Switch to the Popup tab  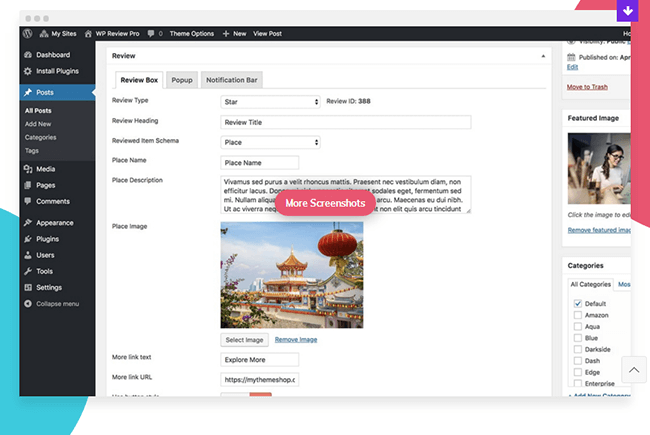click(182, 80)
